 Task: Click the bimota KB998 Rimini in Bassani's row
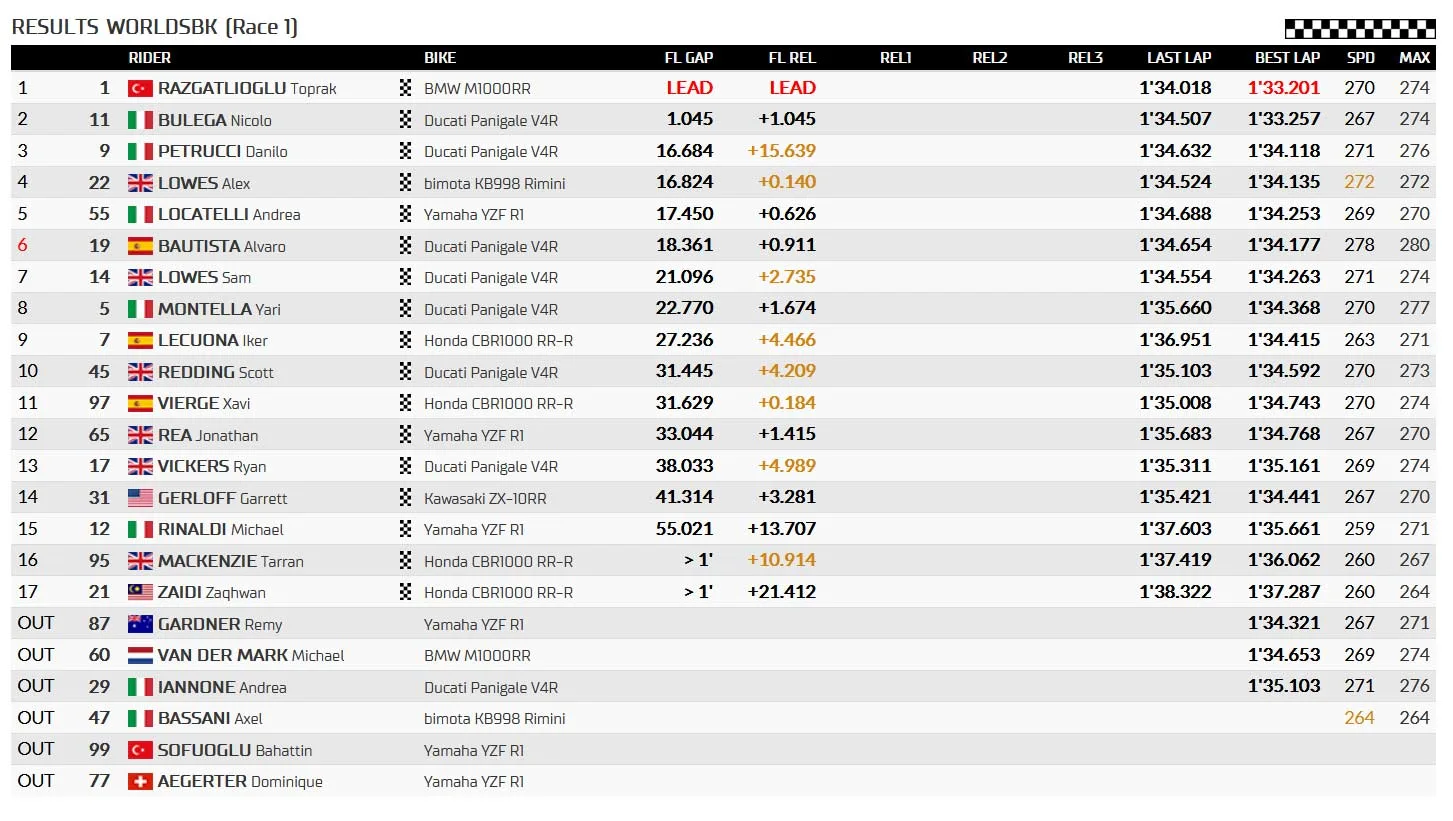coord(495,718)
